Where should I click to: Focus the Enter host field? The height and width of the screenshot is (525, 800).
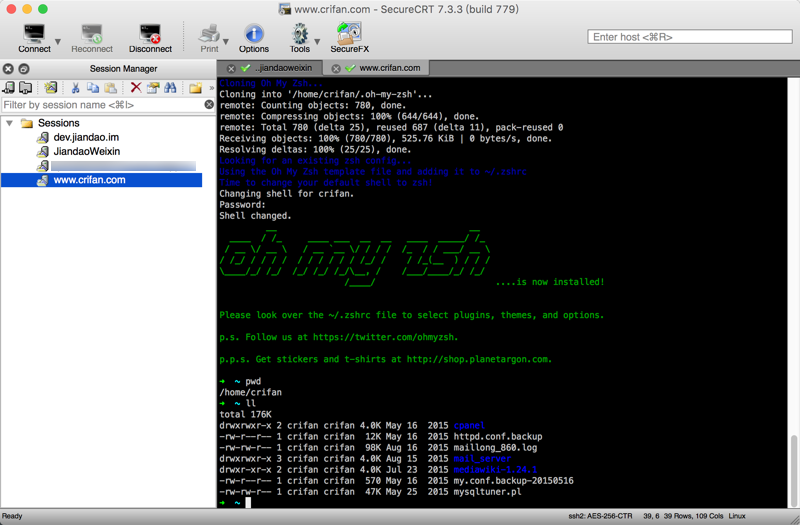(690, 37)
